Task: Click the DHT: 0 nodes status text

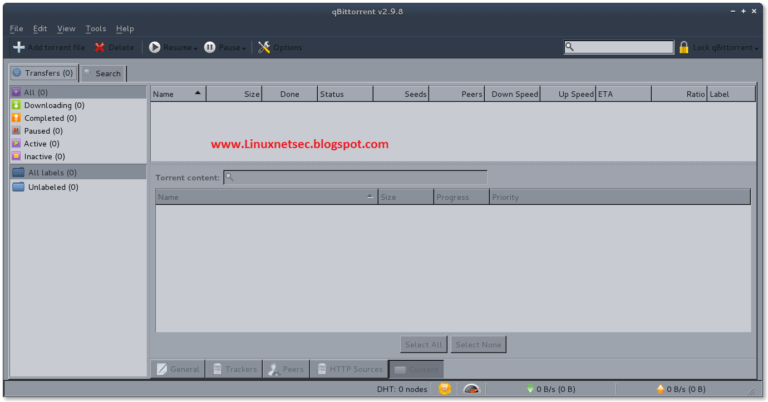Action: pos(402,389)
